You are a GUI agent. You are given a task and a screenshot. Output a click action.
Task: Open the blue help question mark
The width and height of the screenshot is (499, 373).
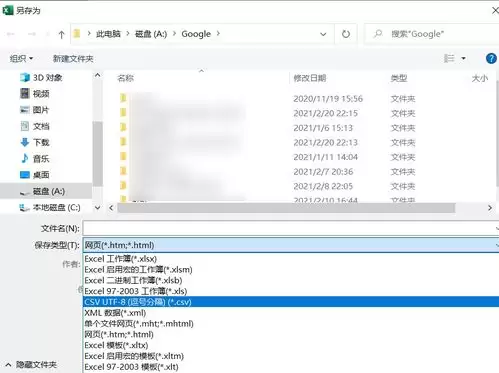(491, 59)
